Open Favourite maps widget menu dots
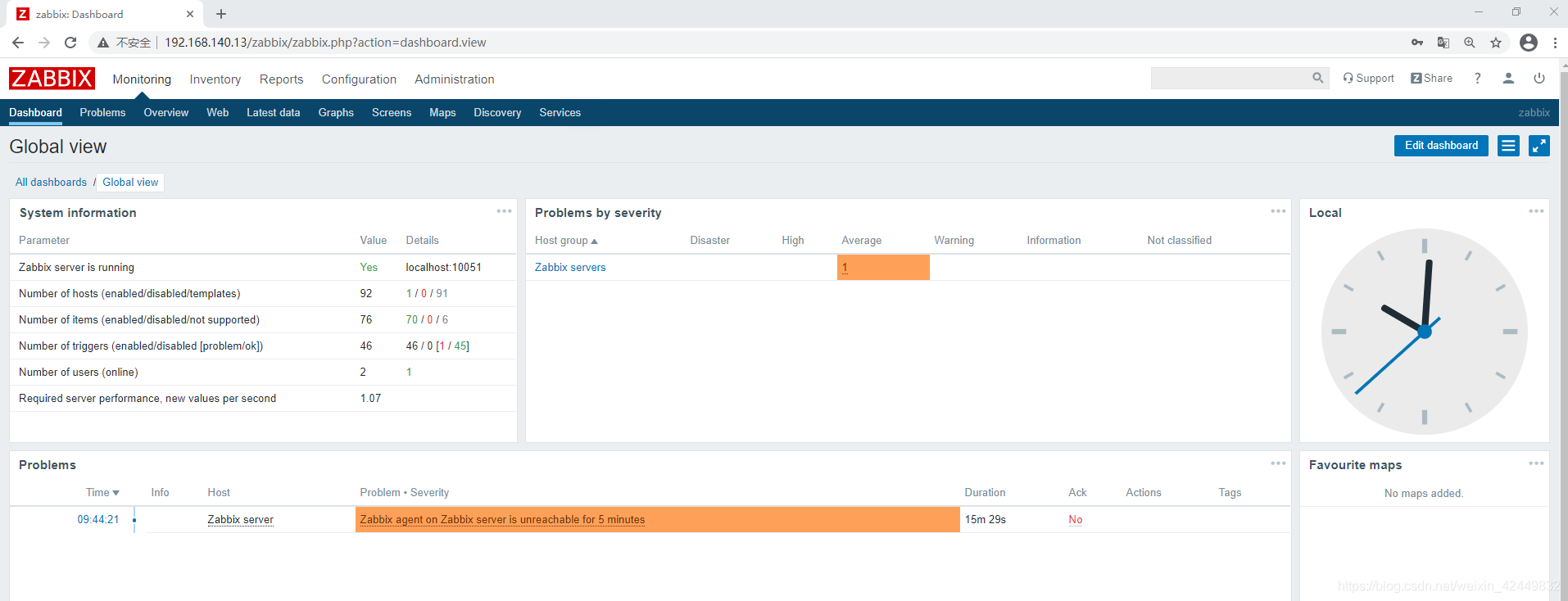The width and height of the screenshot is (1568, 601). [x=1536, y=463]
